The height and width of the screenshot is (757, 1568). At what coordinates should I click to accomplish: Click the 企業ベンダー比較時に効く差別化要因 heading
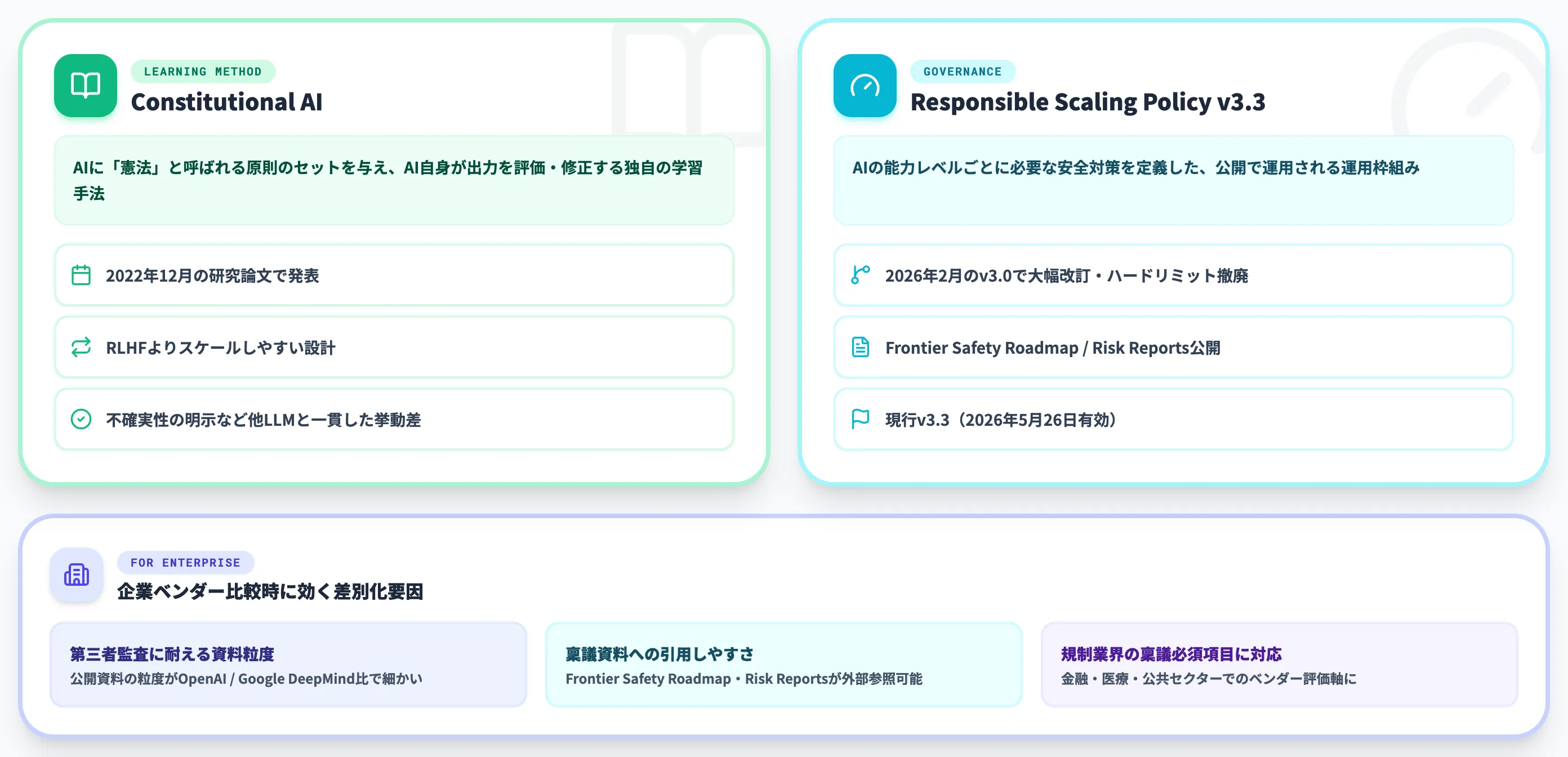pyautogui.click(x=270, y=591)
